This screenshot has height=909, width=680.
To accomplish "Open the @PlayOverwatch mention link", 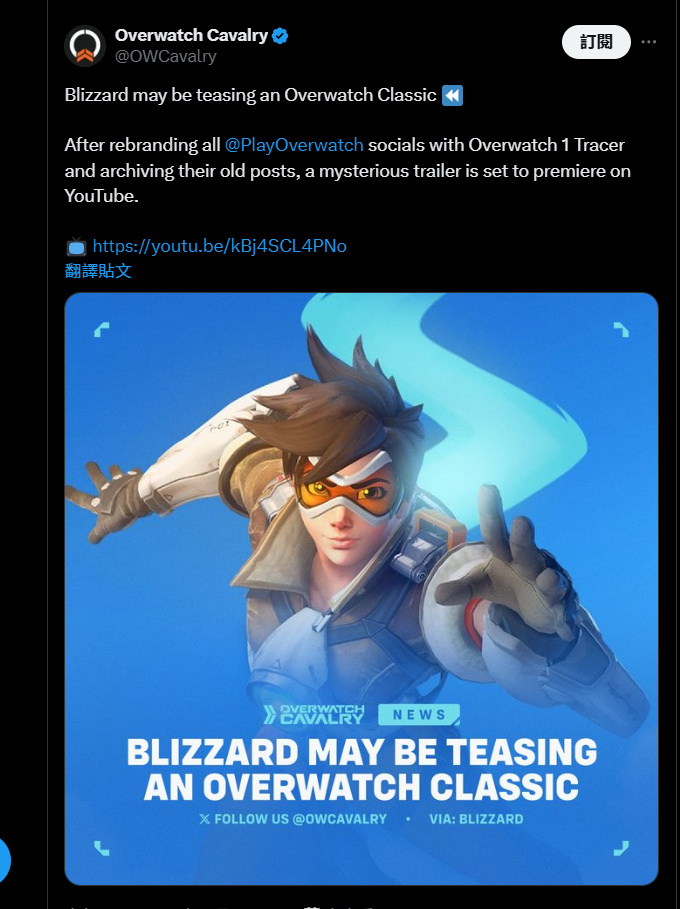I will (x=294, y=144).
